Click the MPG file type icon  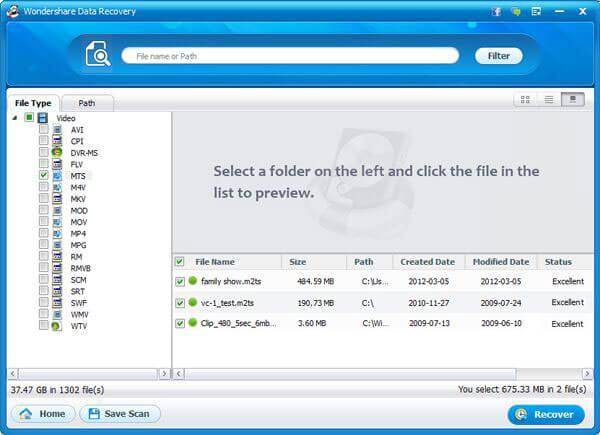57,245
